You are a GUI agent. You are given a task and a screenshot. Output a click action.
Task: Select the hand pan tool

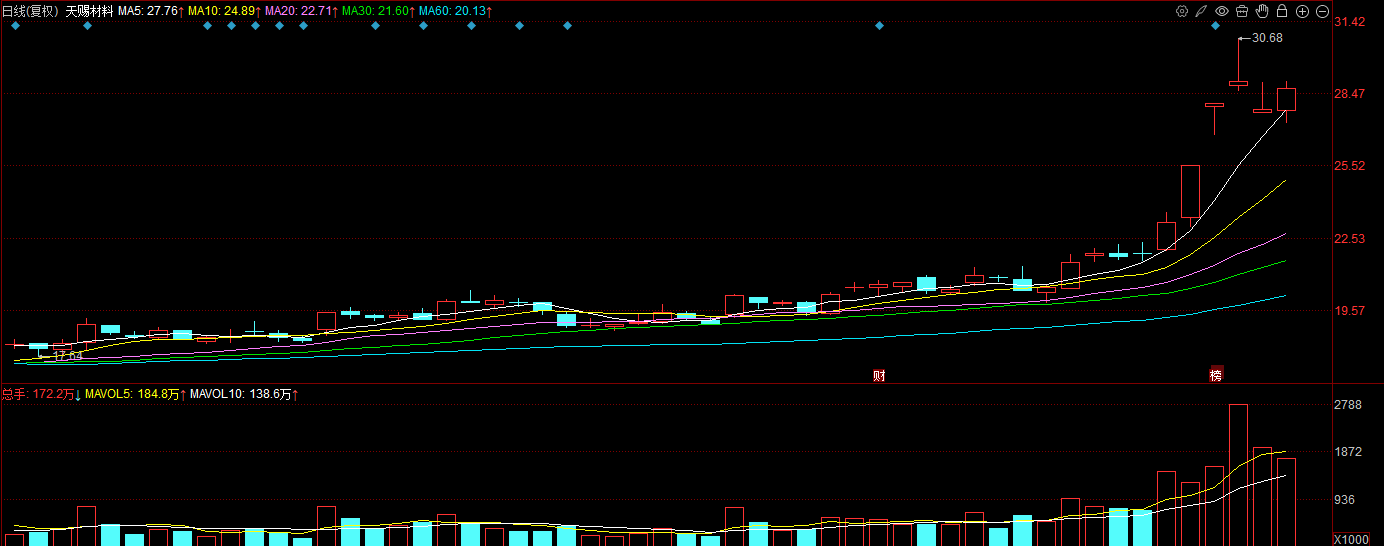point(1262,11)
